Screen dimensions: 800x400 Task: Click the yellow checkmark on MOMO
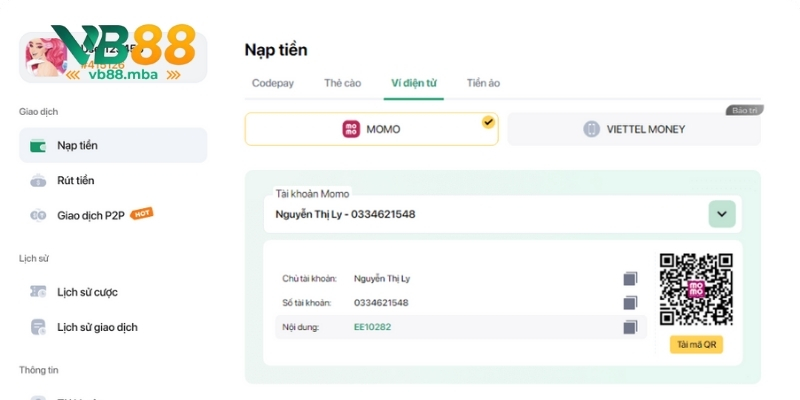point(488,122)
